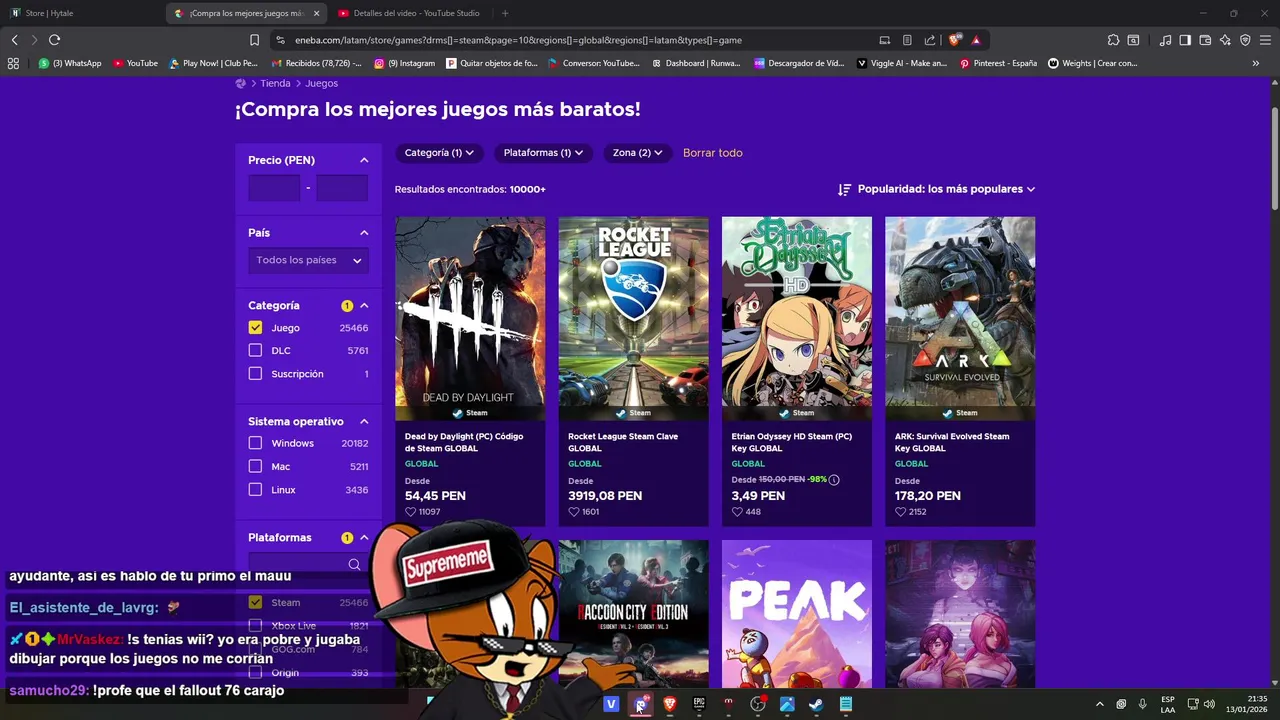Open the Categoría (1) filter dropdown
This screenshot has height=720, width=1280.
click(439, 153)
